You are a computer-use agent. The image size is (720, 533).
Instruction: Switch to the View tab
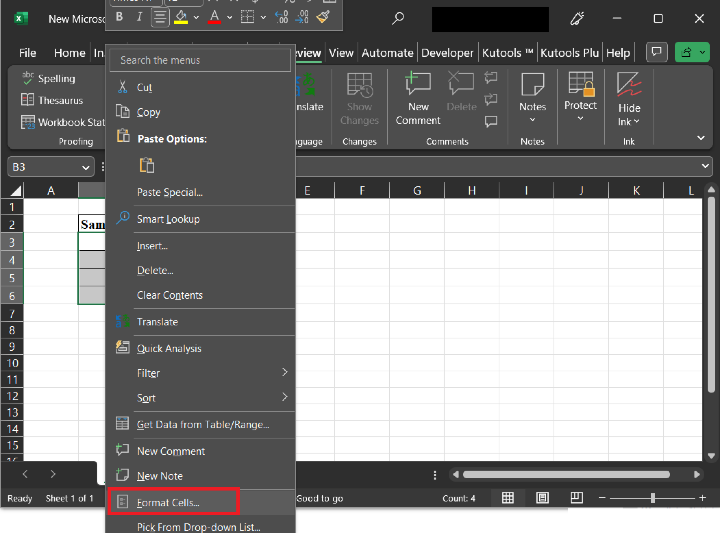tap(341, 53)
